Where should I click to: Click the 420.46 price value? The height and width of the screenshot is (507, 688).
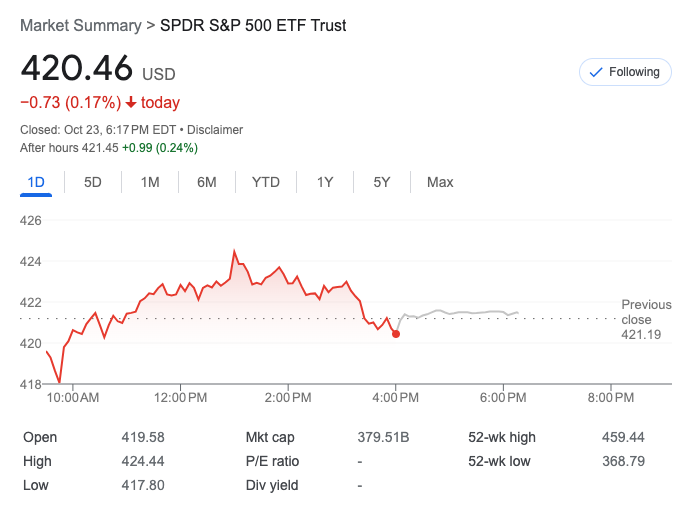77,68
